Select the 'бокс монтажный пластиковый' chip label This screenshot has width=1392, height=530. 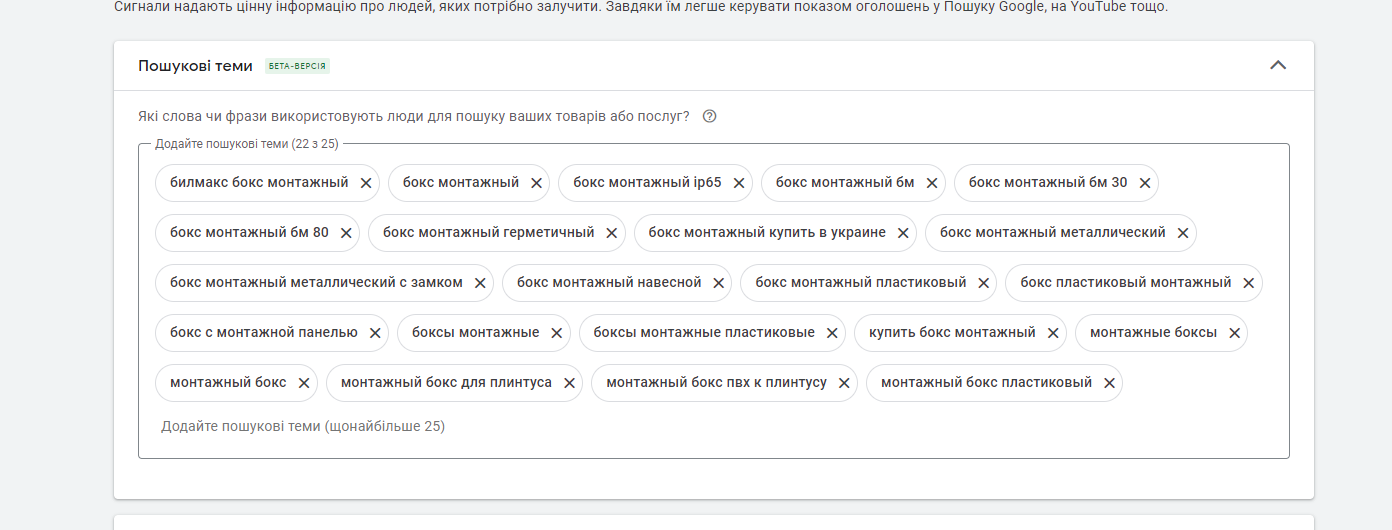[860, 283]
